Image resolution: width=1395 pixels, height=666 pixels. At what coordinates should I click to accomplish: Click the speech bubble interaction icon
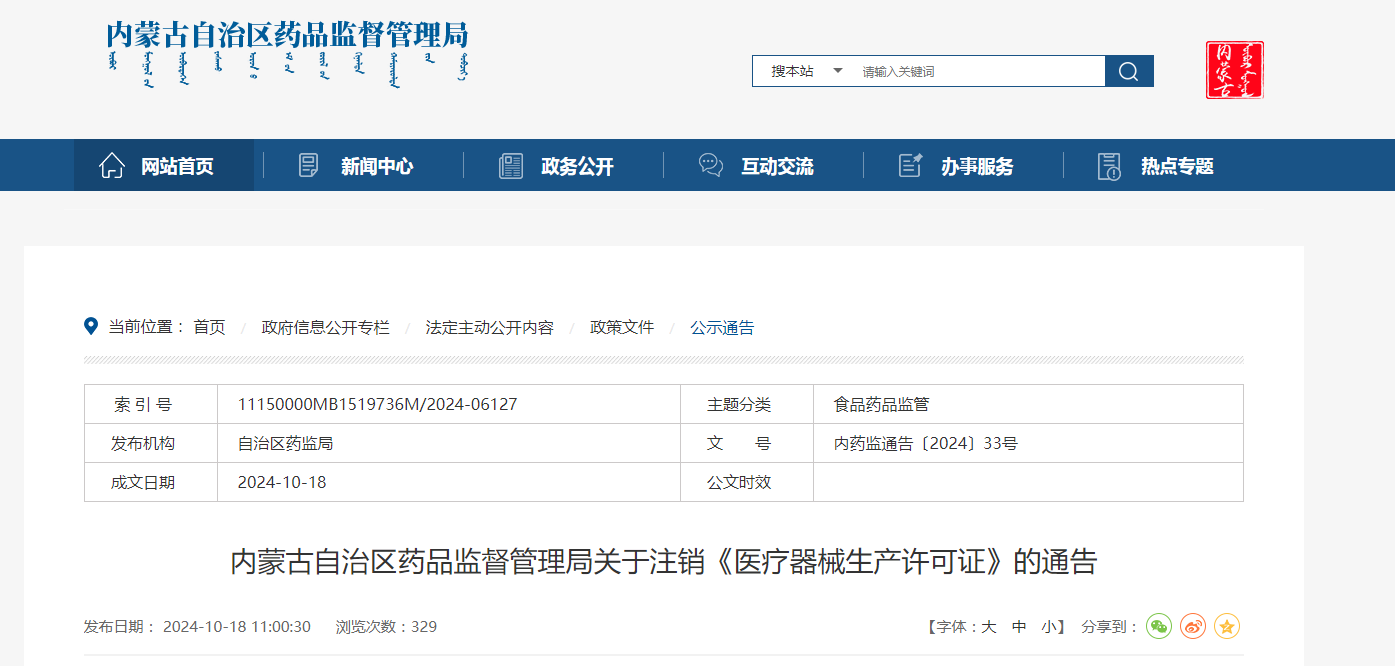710,166
